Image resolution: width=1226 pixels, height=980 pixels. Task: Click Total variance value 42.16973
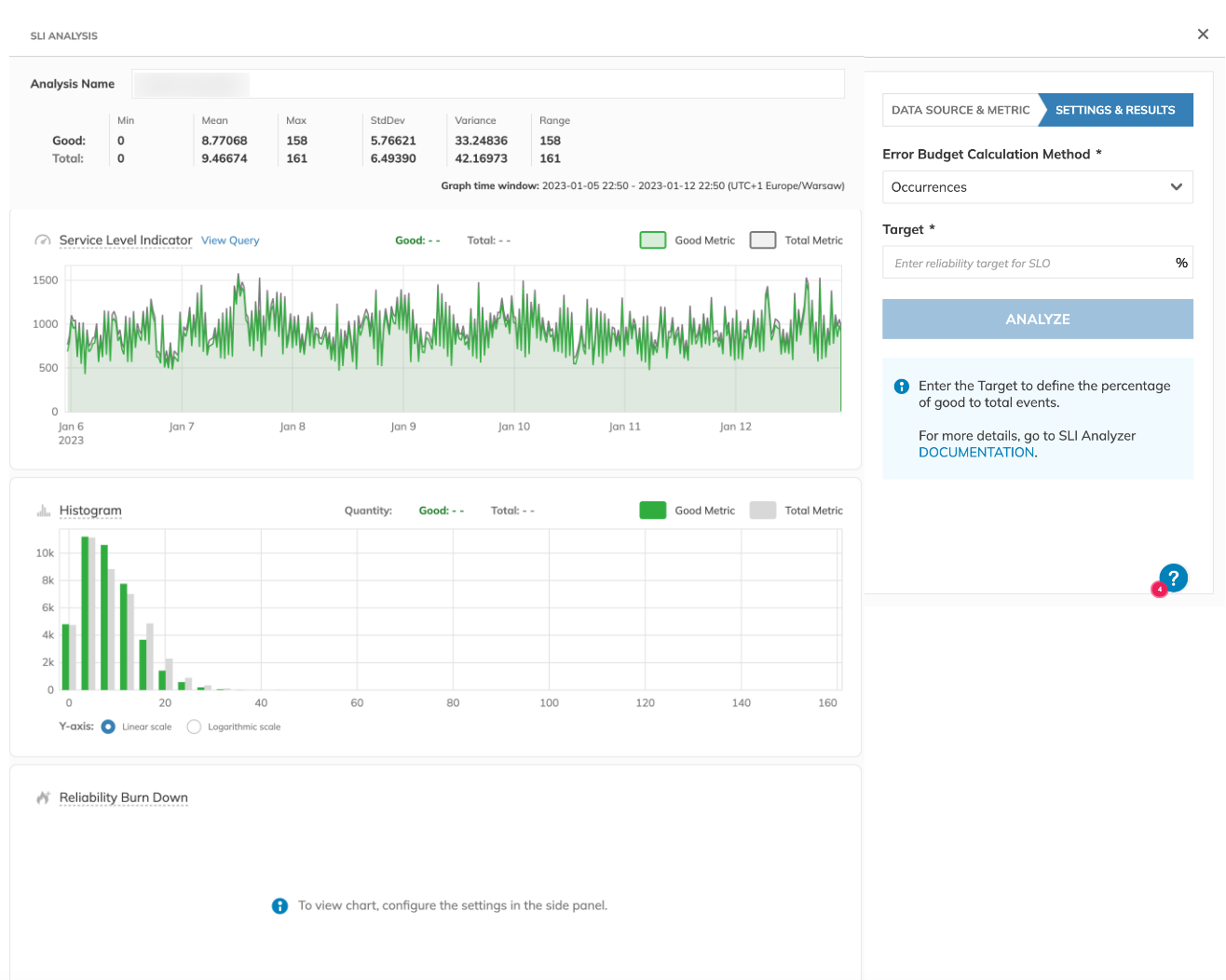(481, 158)
